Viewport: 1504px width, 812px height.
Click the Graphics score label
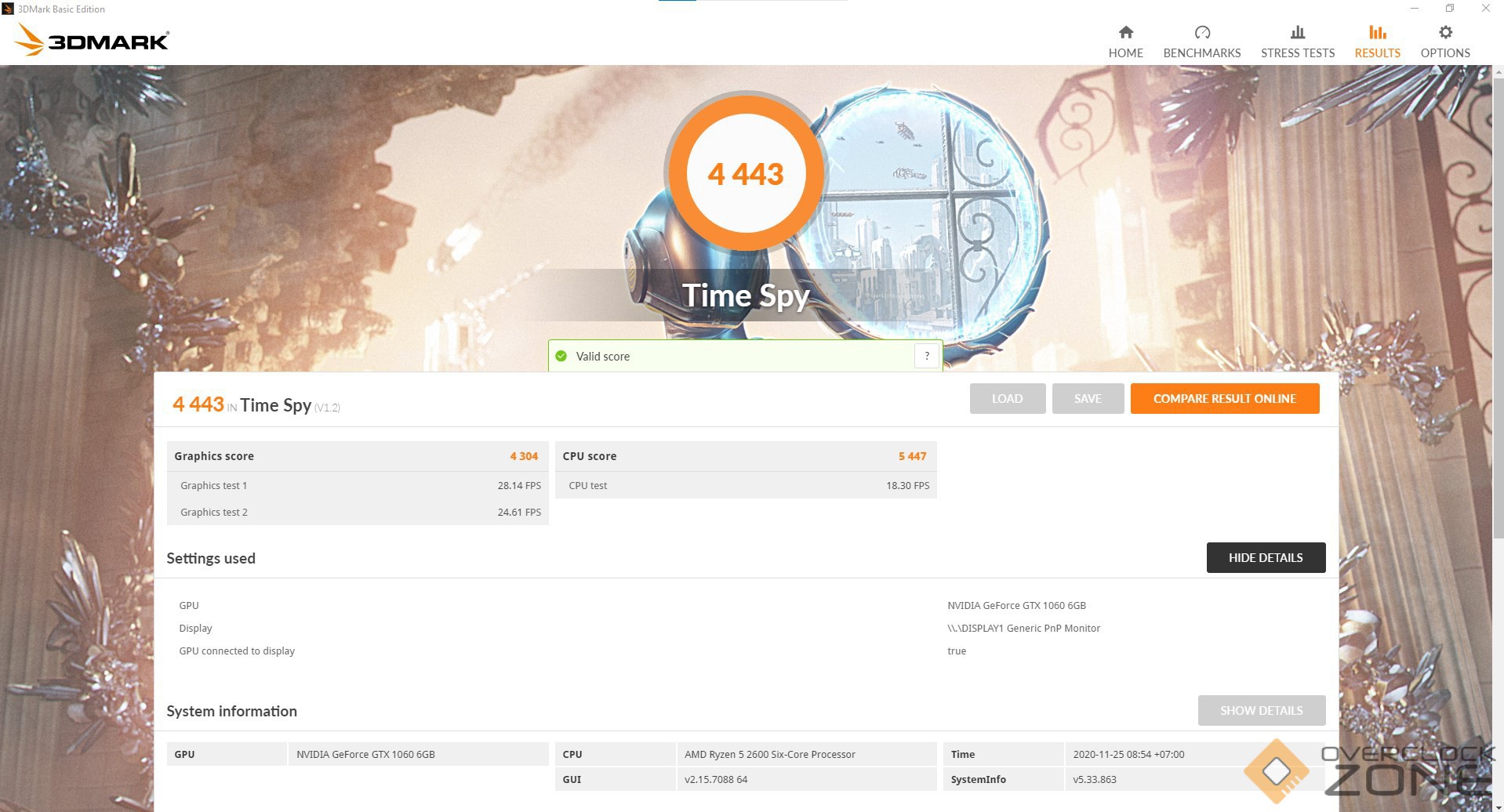[214, 456]
